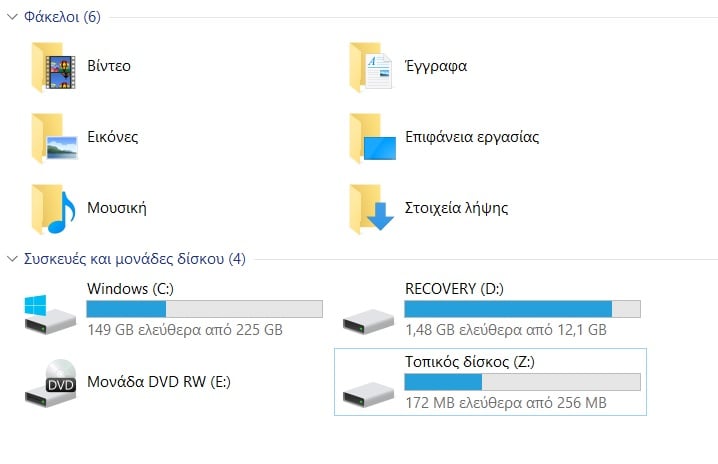Select the Εικόνες folder icon
The height and width of the screenshot is (464, 718).
click(x=52, y=137)
